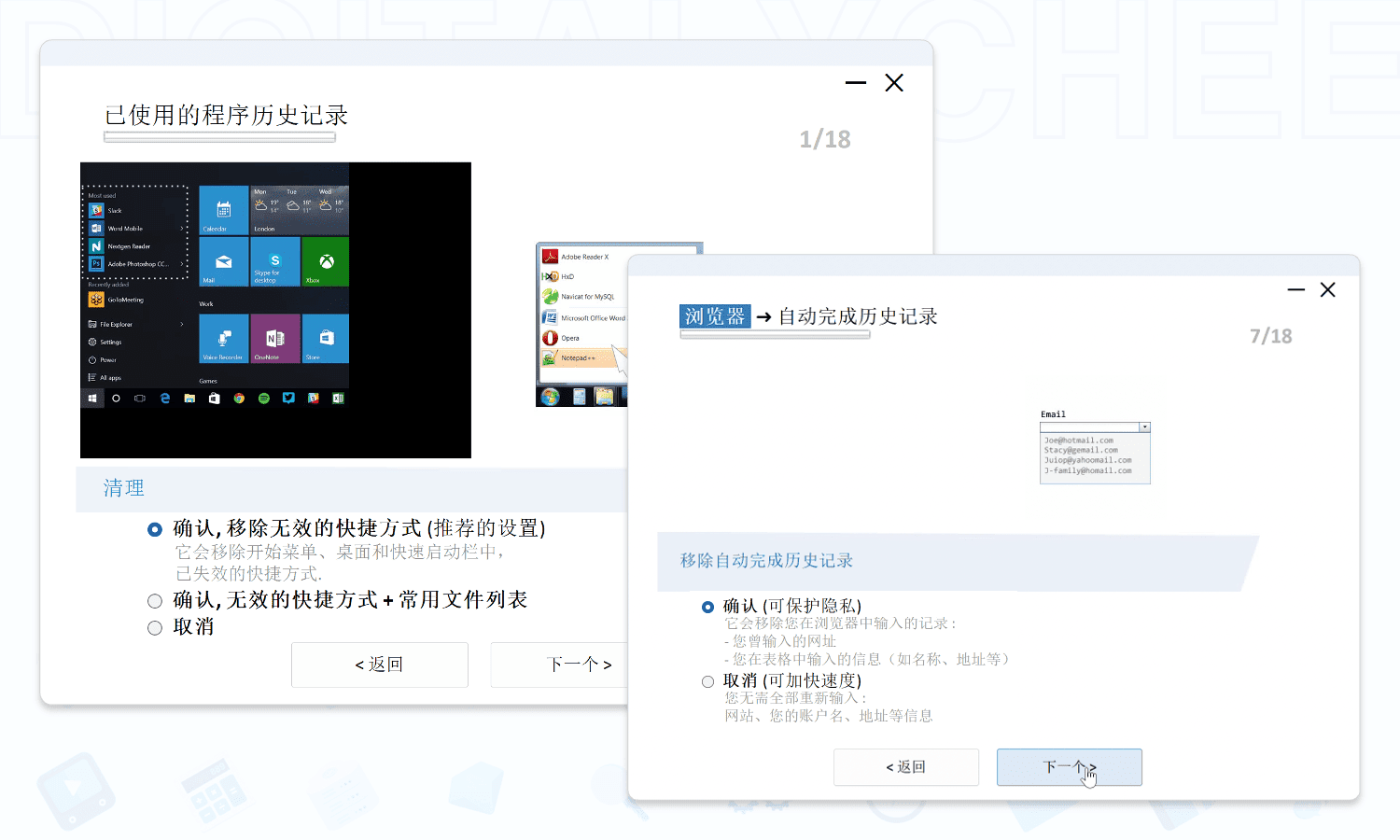1400x840 pixels.
Task: Click the Chrome icon in illustrated taskbar
Action: [239, 399]
